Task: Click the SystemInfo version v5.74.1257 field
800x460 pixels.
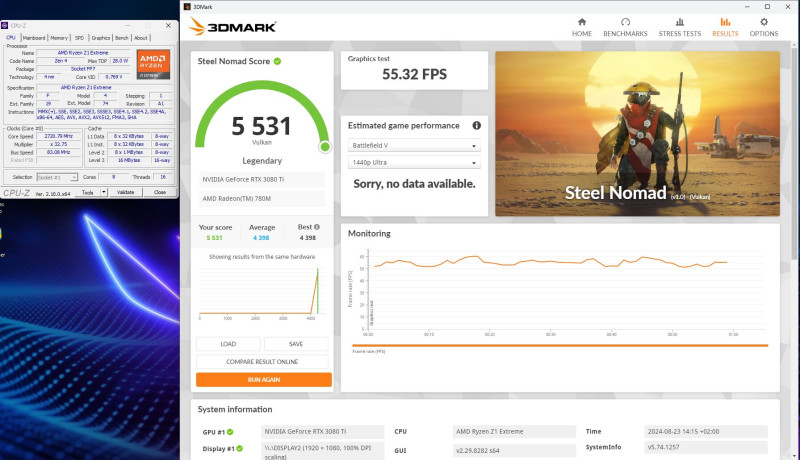Action: pos(706,447)
